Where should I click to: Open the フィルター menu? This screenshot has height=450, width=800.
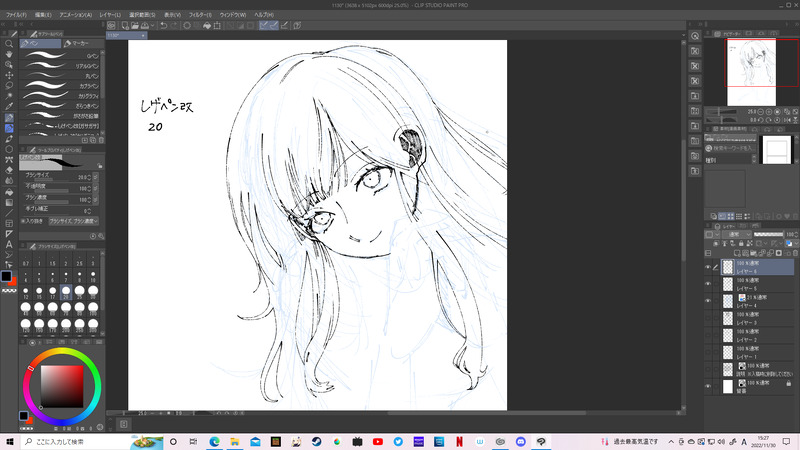200,15
